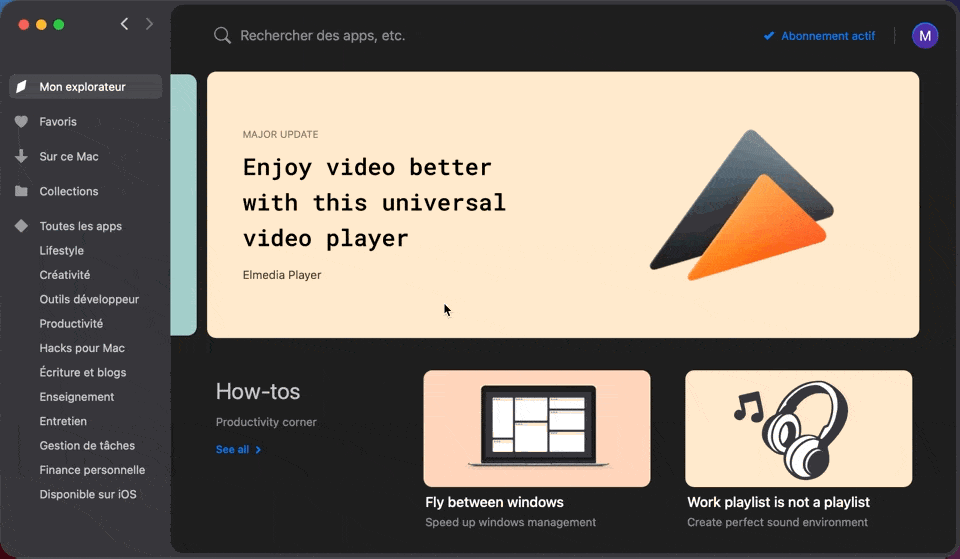960x559 pixels.
Task: Choose the Enseignement category
Action: [x=77, y=397]
